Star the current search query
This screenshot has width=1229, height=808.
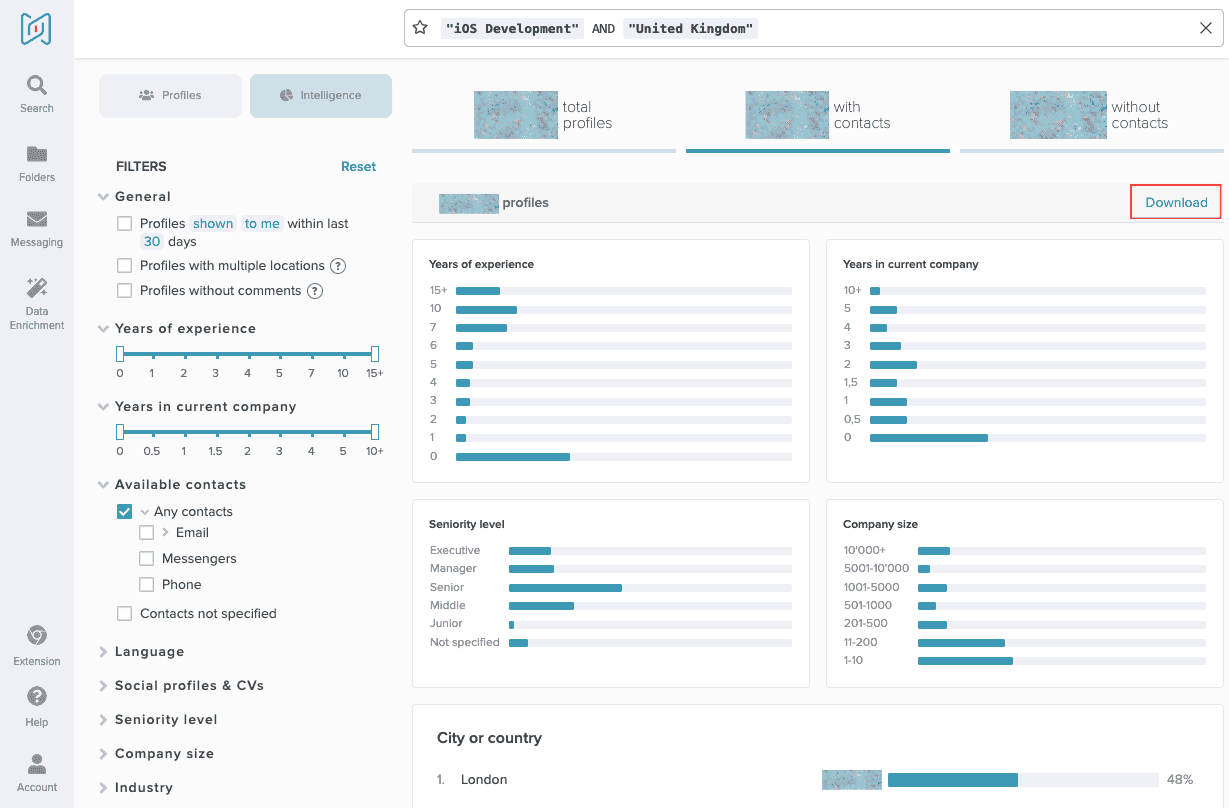tap(421, 28)
